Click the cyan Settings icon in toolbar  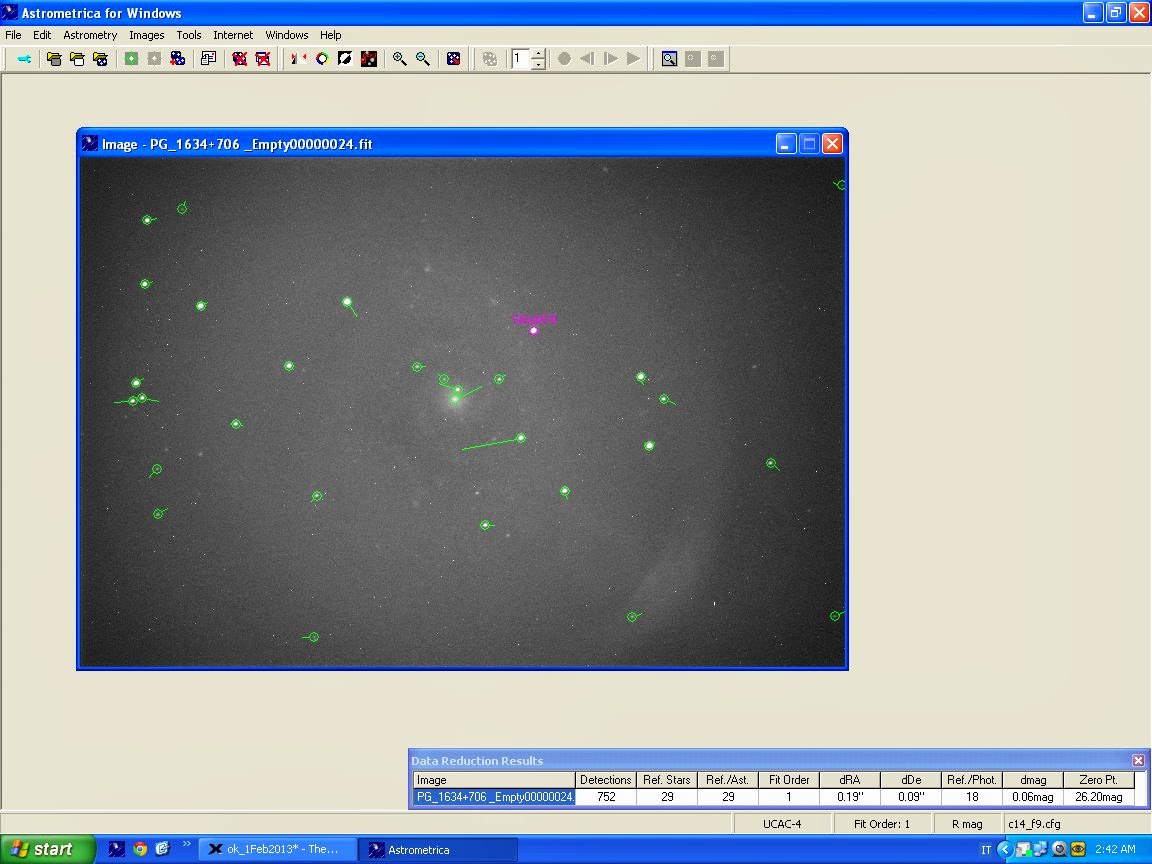click(x=24, y=59)
